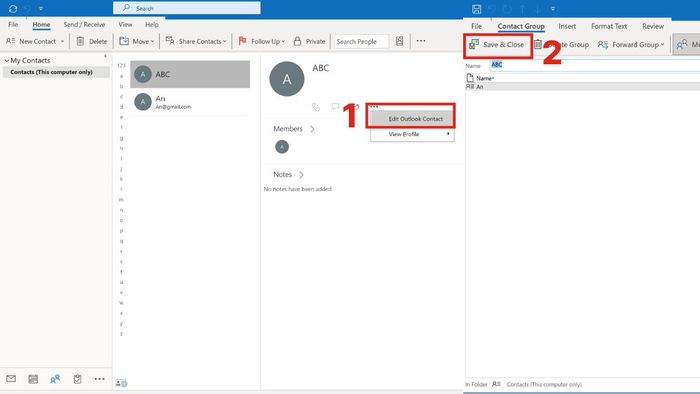Viewport: 700px width, 394px height.
Task: Click Save icon in Contact Group title bar
Action: point(476,9)
